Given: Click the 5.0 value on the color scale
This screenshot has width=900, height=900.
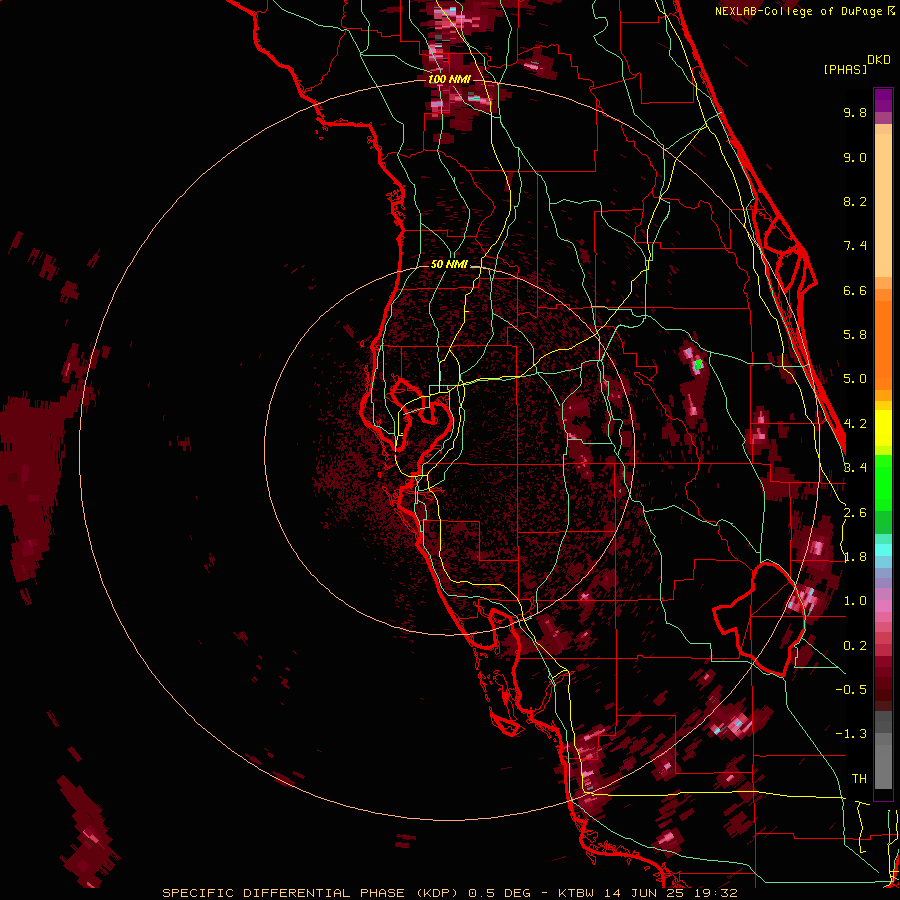Looking at the screenshot, I should point(855,379).
